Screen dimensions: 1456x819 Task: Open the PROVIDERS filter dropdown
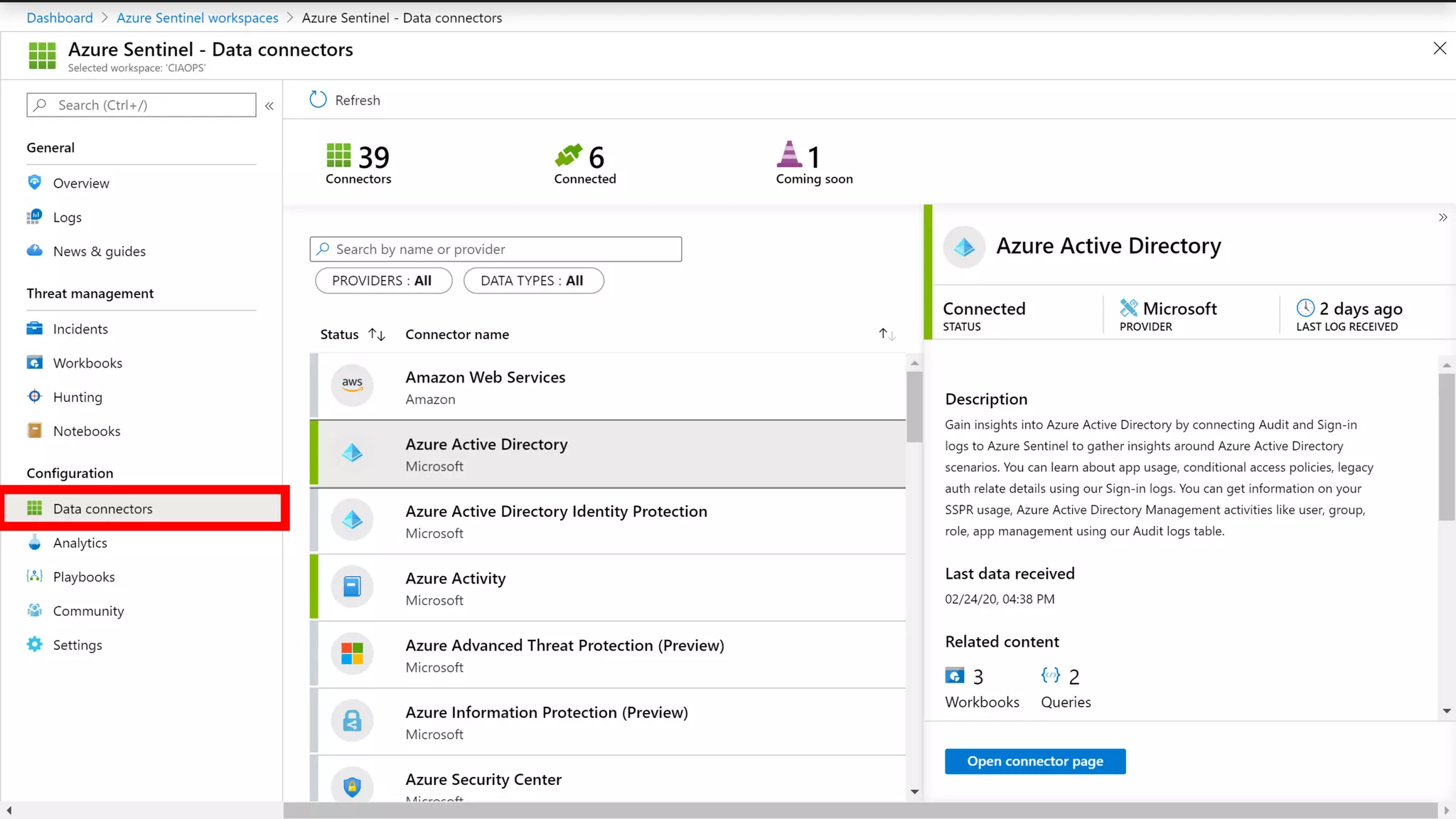coord(383,281)
